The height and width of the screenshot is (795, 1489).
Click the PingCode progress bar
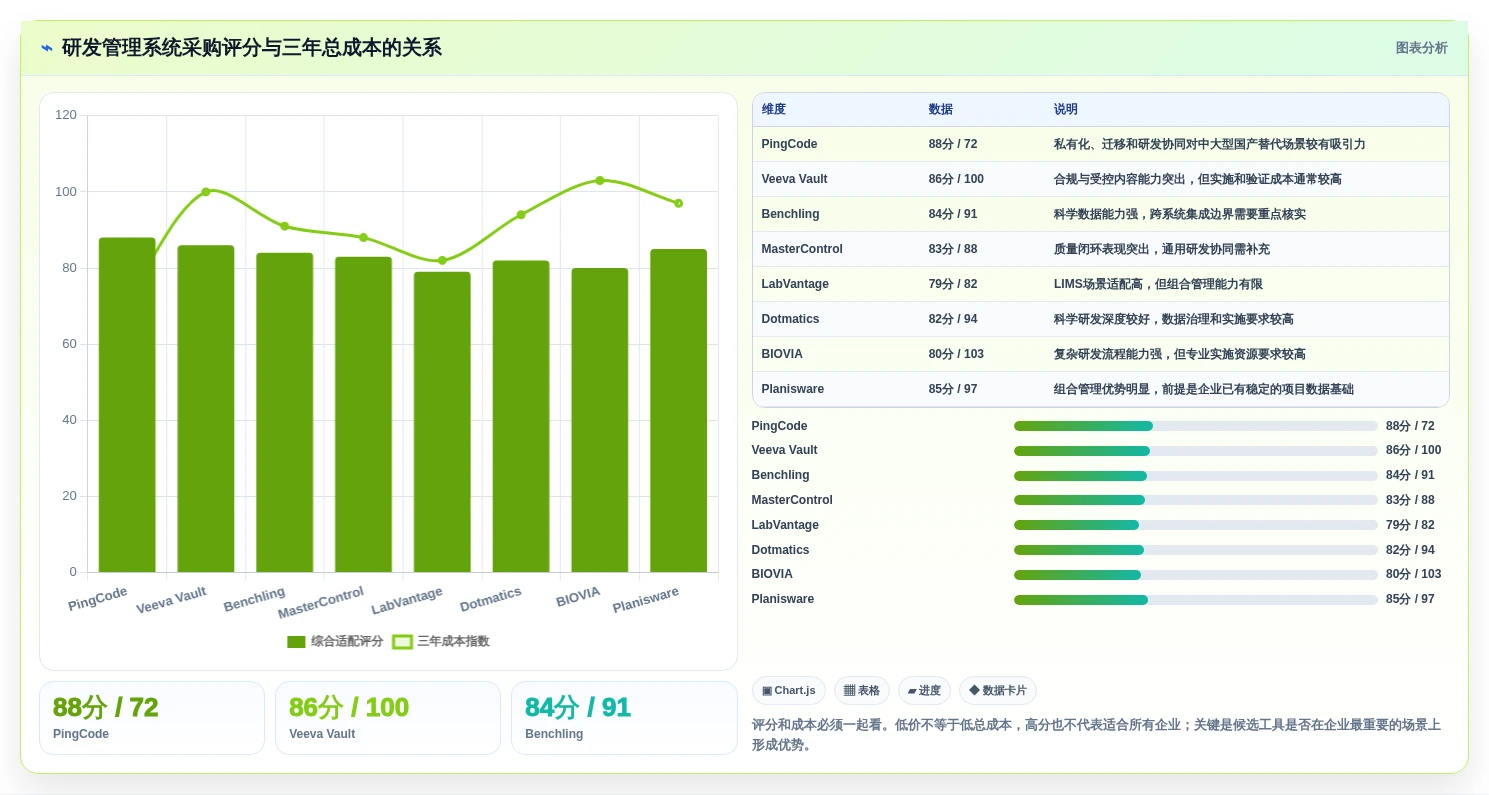[1196, 426]
